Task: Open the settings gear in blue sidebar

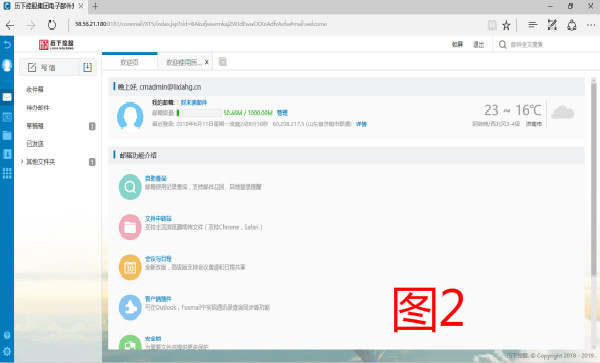Action: point(7,351)
